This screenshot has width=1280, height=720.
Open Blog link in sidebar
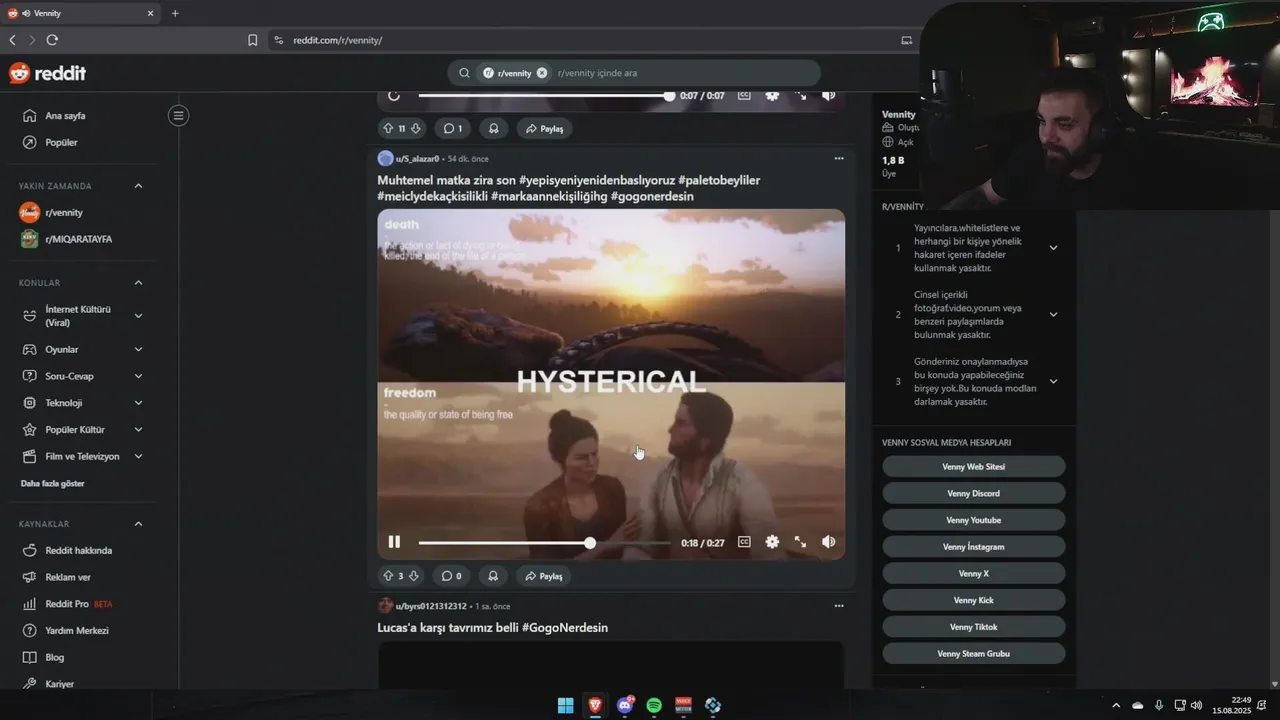click(54, 658)
